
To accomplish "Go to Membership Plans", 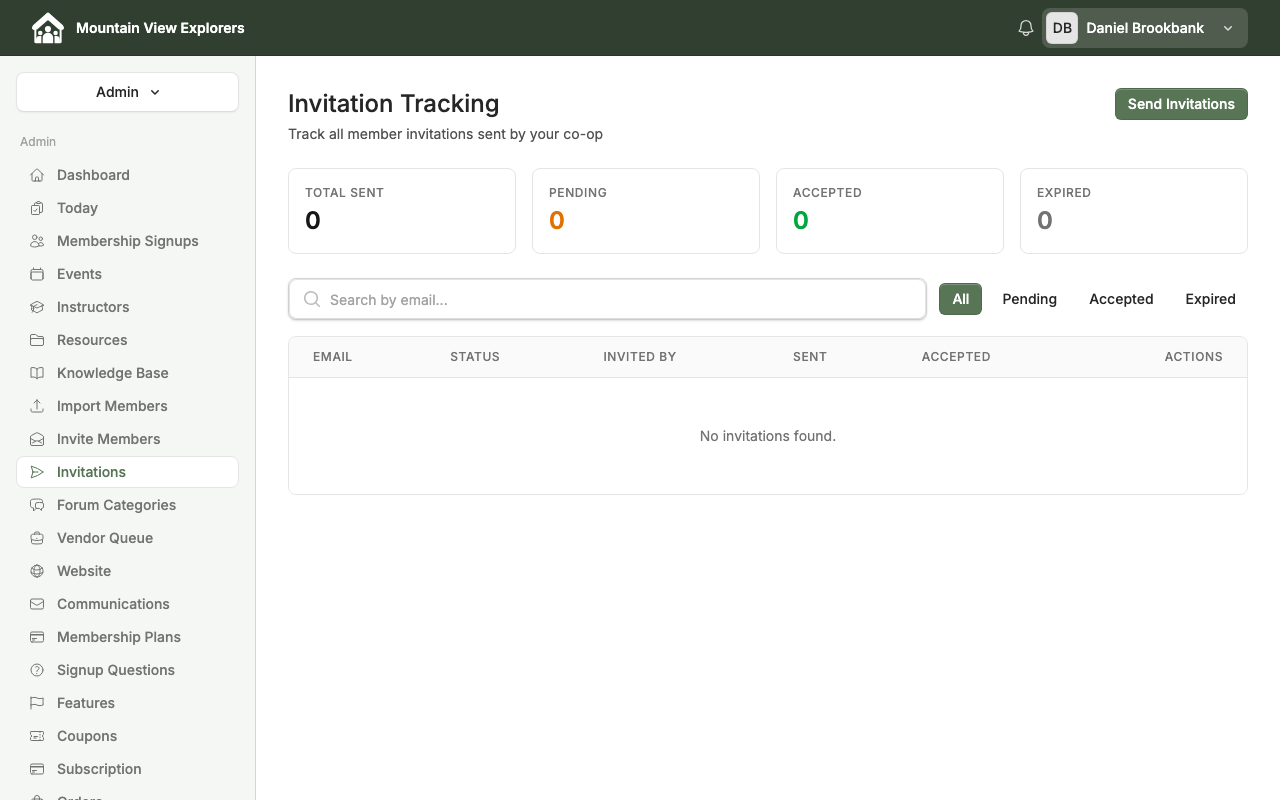I will [x=127, y=637].
